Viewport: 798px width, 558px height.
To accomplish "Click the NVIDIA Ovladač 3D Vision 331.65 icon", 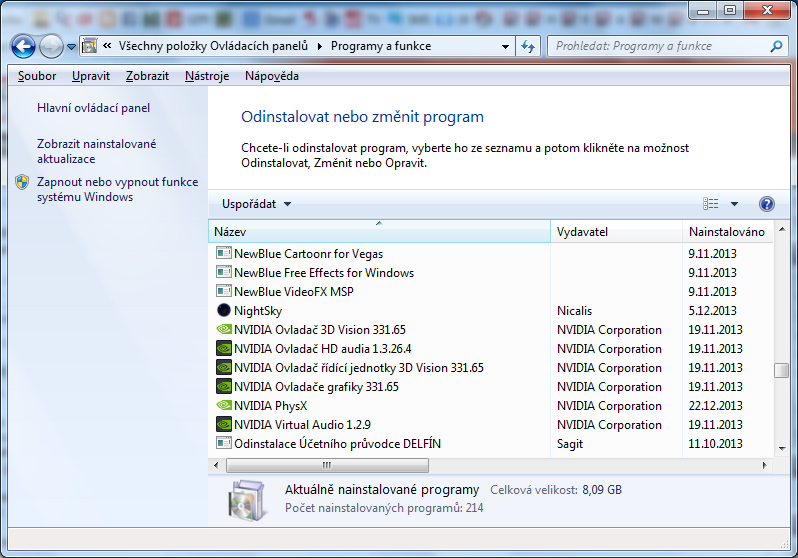I will (x=224, y=329).
